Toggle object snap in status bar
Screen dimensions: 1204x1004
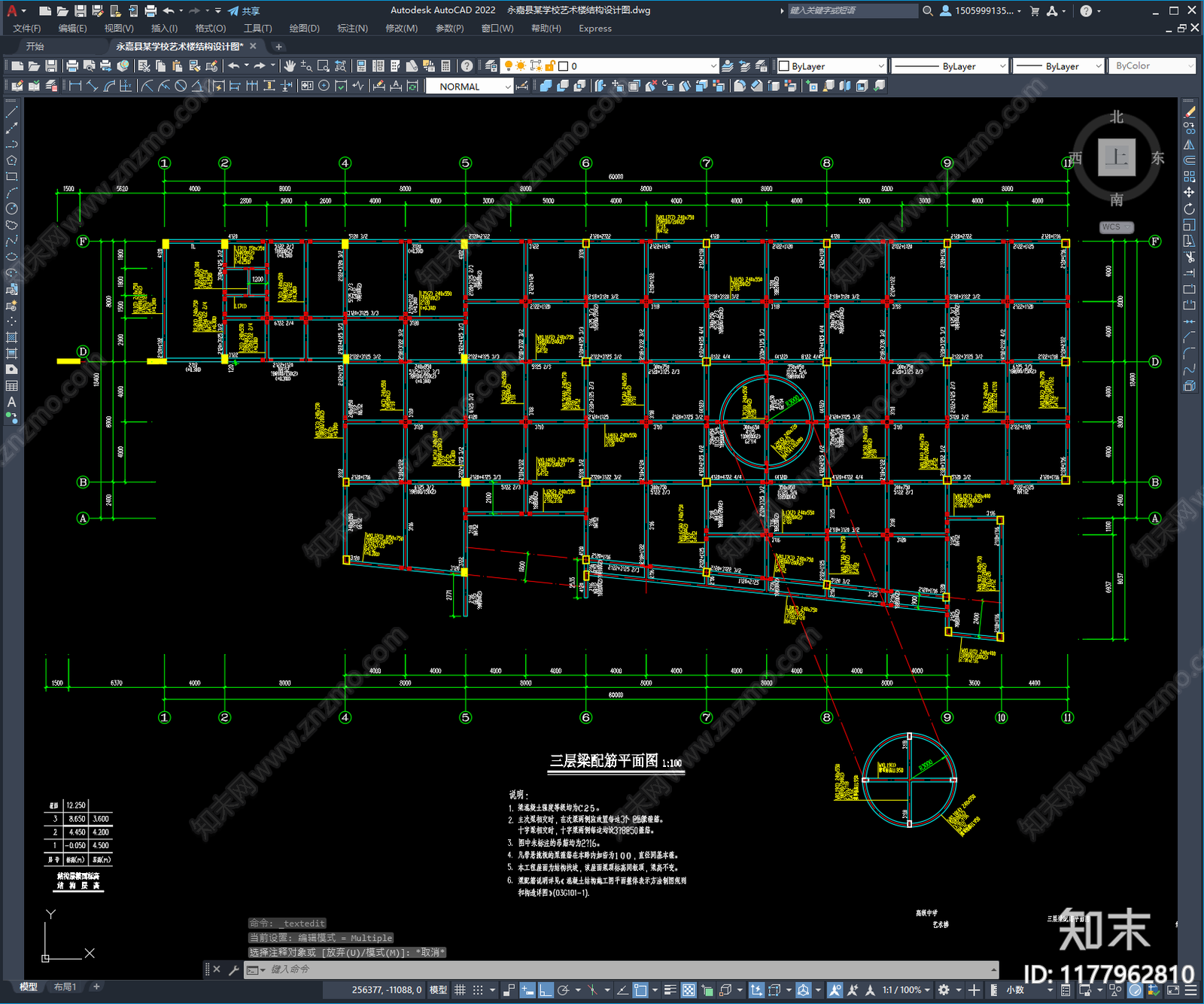click(640, 990)
